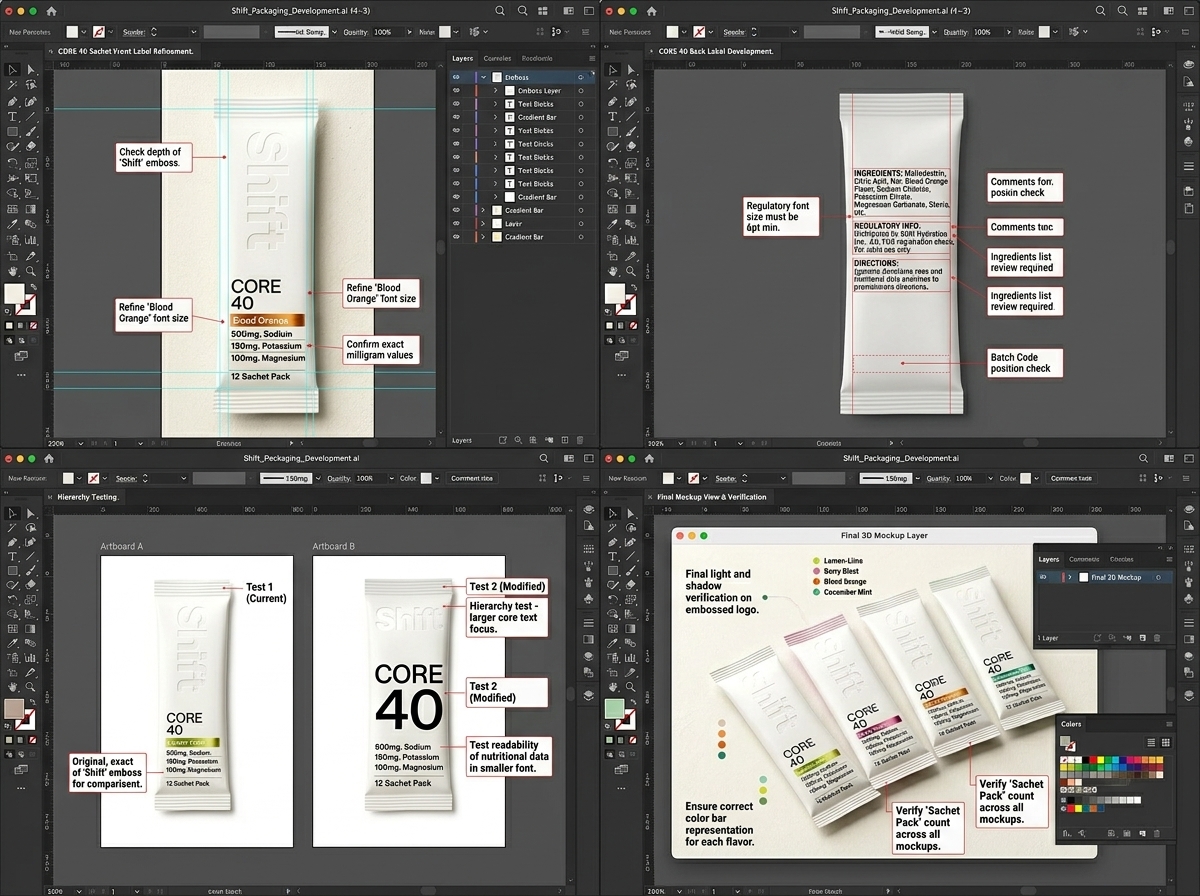Expand the Lavir layer
Image resolution: width=1200 pixels, height=896 pixels.
coord(484,224)
